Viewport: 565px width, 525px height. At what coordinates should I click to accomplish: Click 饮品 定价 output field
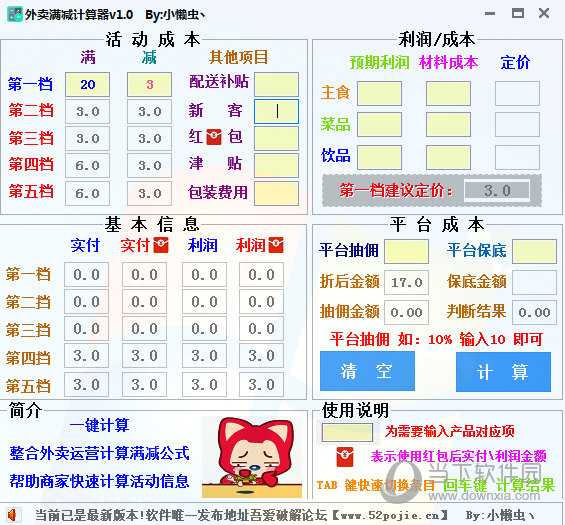click(517, 157)
